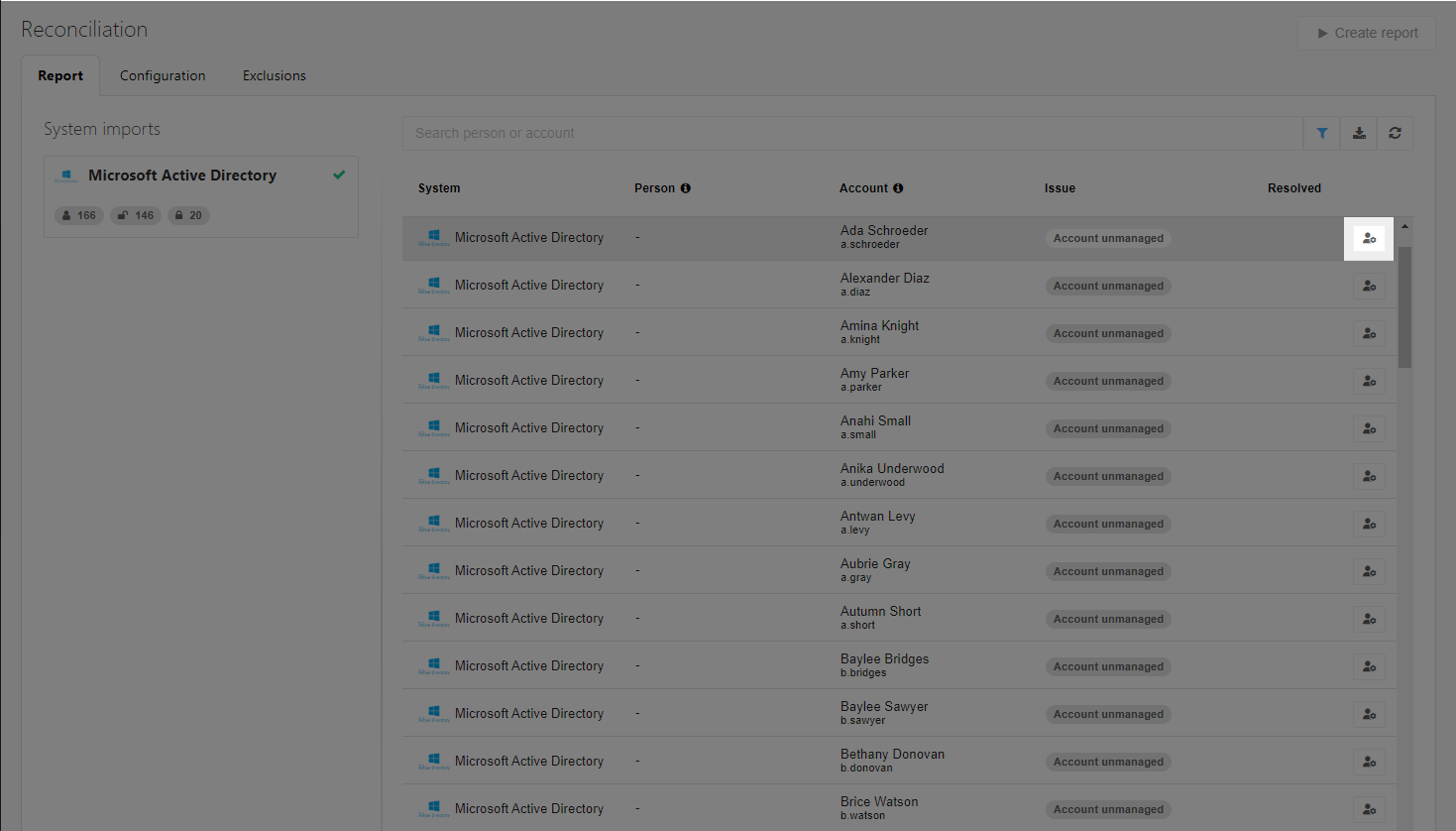Viewport: 1456px width, 831px height.
Task: Select the Baylee Sawyer account name
Action: pos(884,706)
